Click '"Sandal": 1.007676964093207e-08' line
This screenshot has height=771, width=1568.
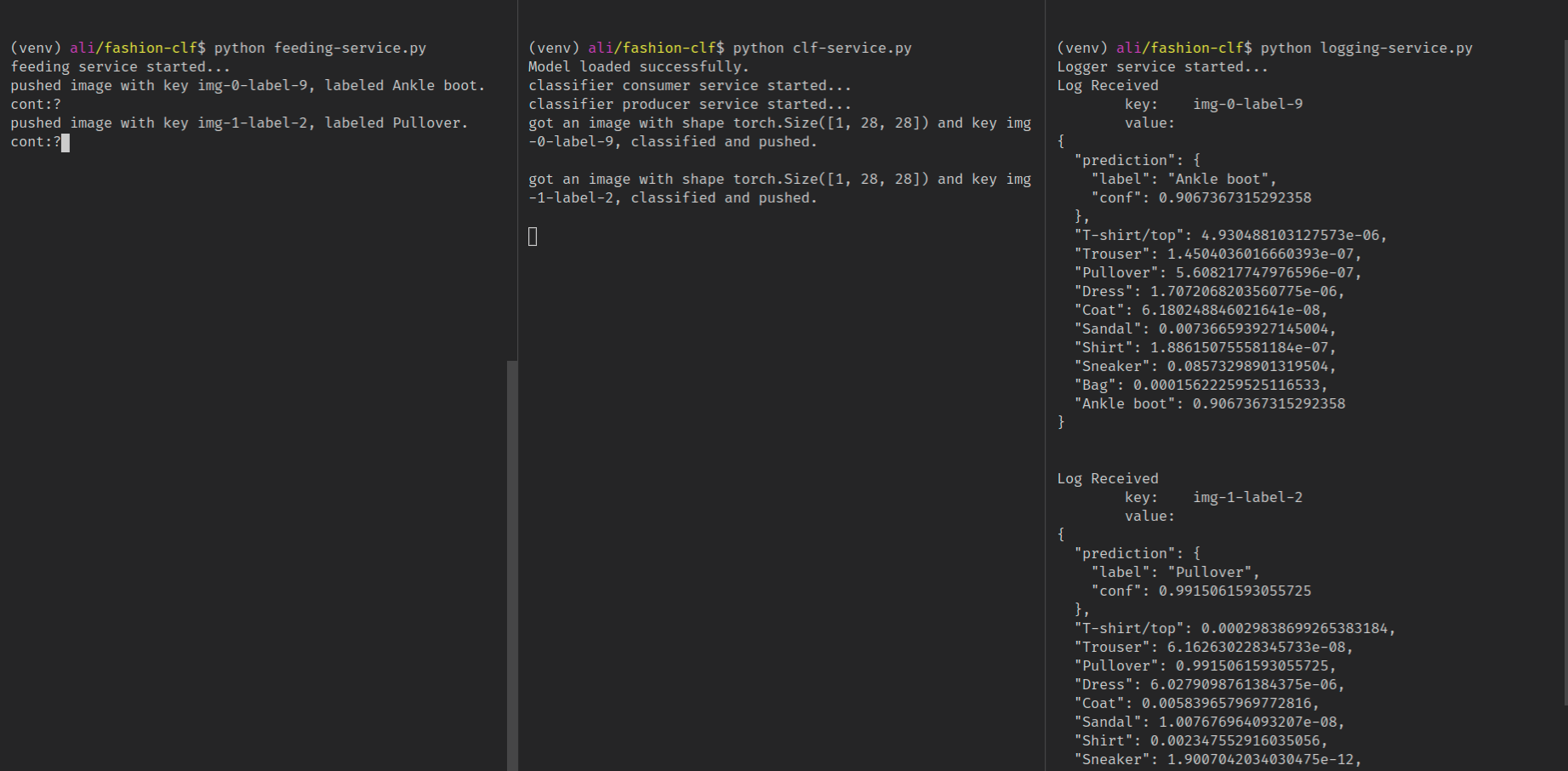(x=1209, y=722)
